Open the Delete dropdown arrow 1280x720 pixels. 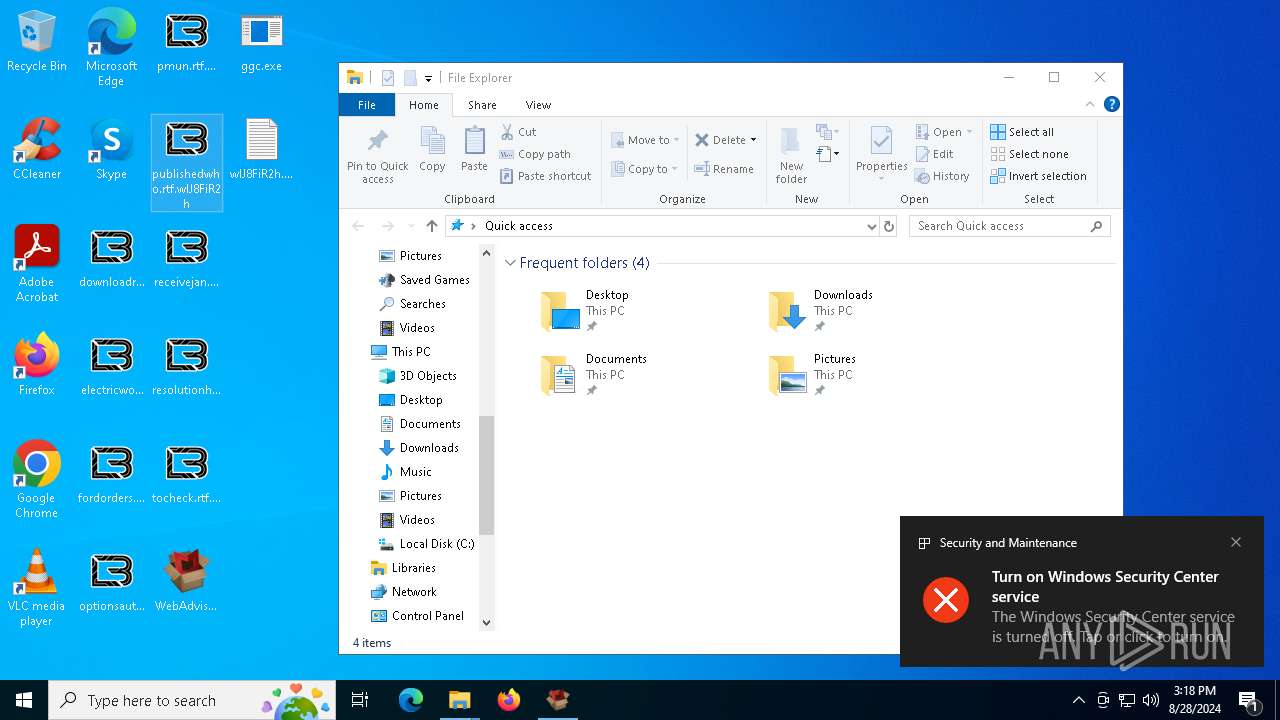[753, 140]
